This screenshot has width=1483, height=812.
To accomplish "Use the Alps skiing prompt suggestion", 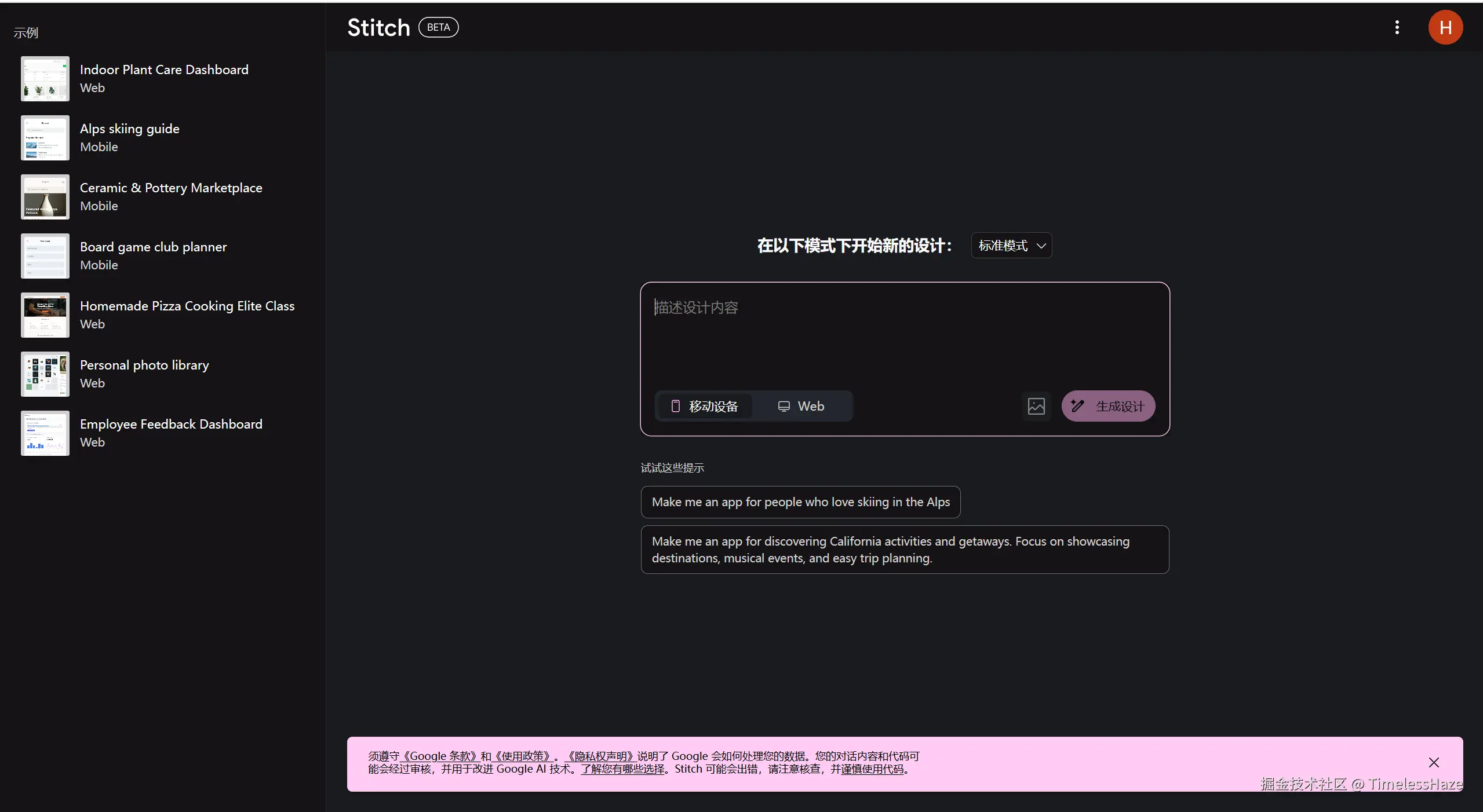I will click(800, 502).
